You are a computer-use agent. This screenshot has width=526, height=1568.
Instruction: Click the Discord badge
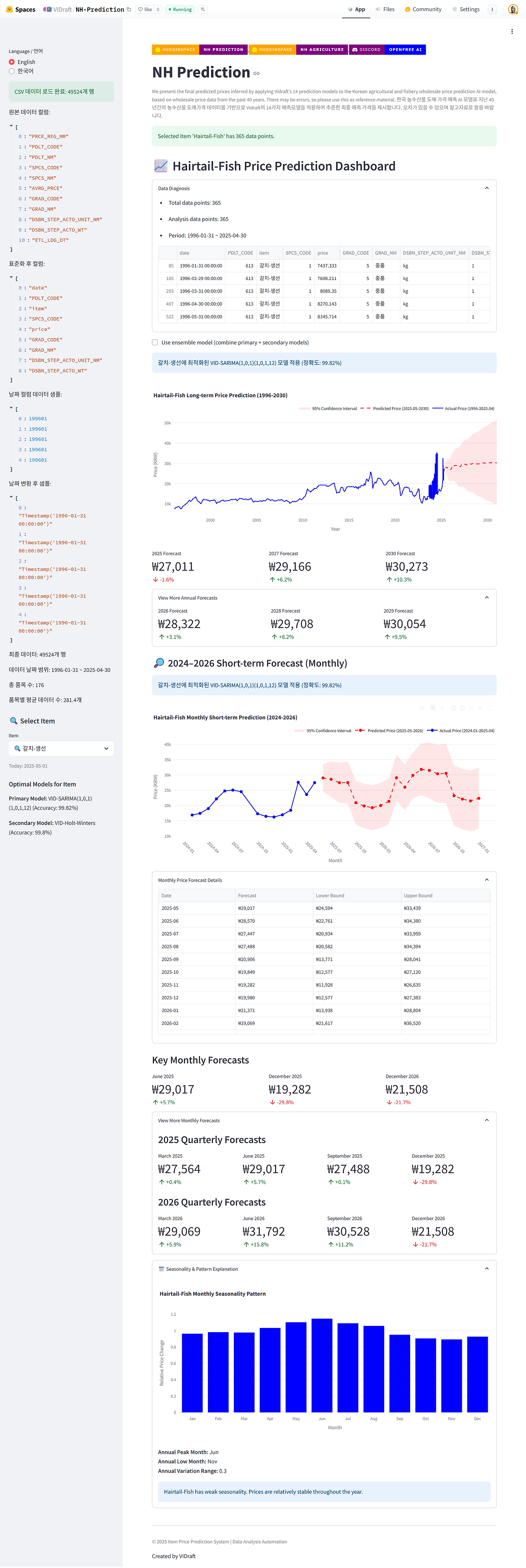point(367,50)
